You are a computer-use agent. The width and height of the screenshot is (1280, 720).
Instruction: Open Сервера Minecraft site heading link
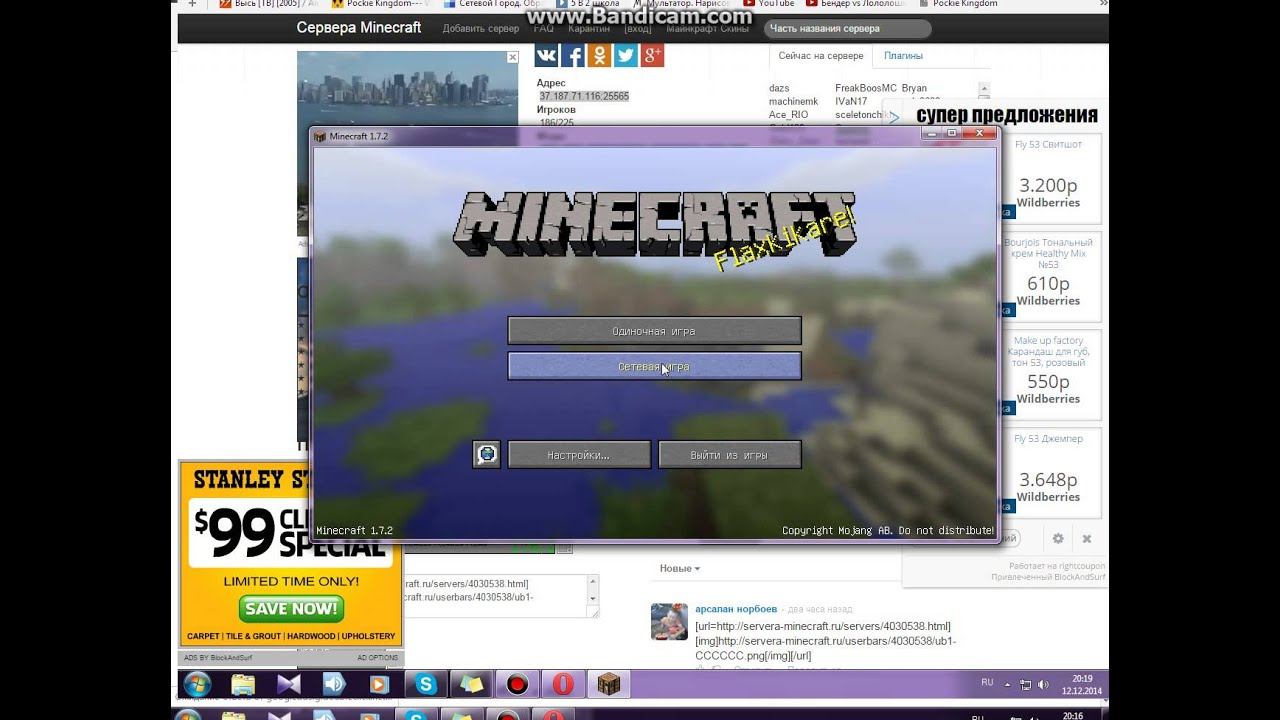pyautogui.click(x=359, y=27)
